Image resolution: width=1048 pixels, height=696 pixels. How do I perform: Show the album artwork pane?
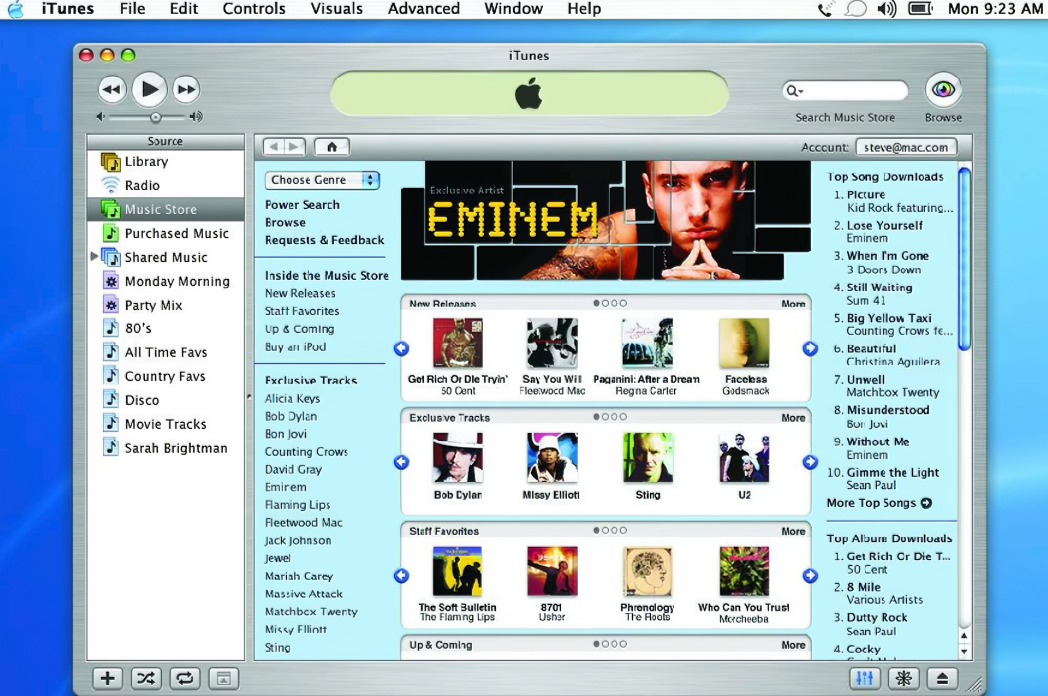point(223,678)
